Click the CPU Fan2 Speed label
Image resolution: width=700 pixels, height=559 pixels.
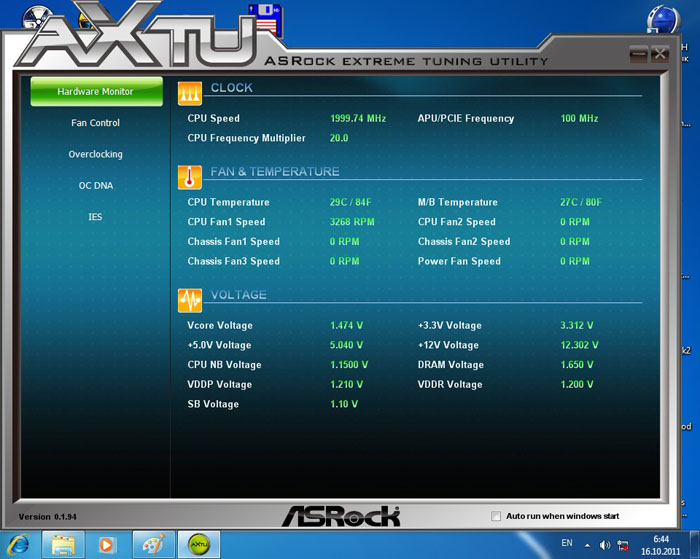point(457,222)
